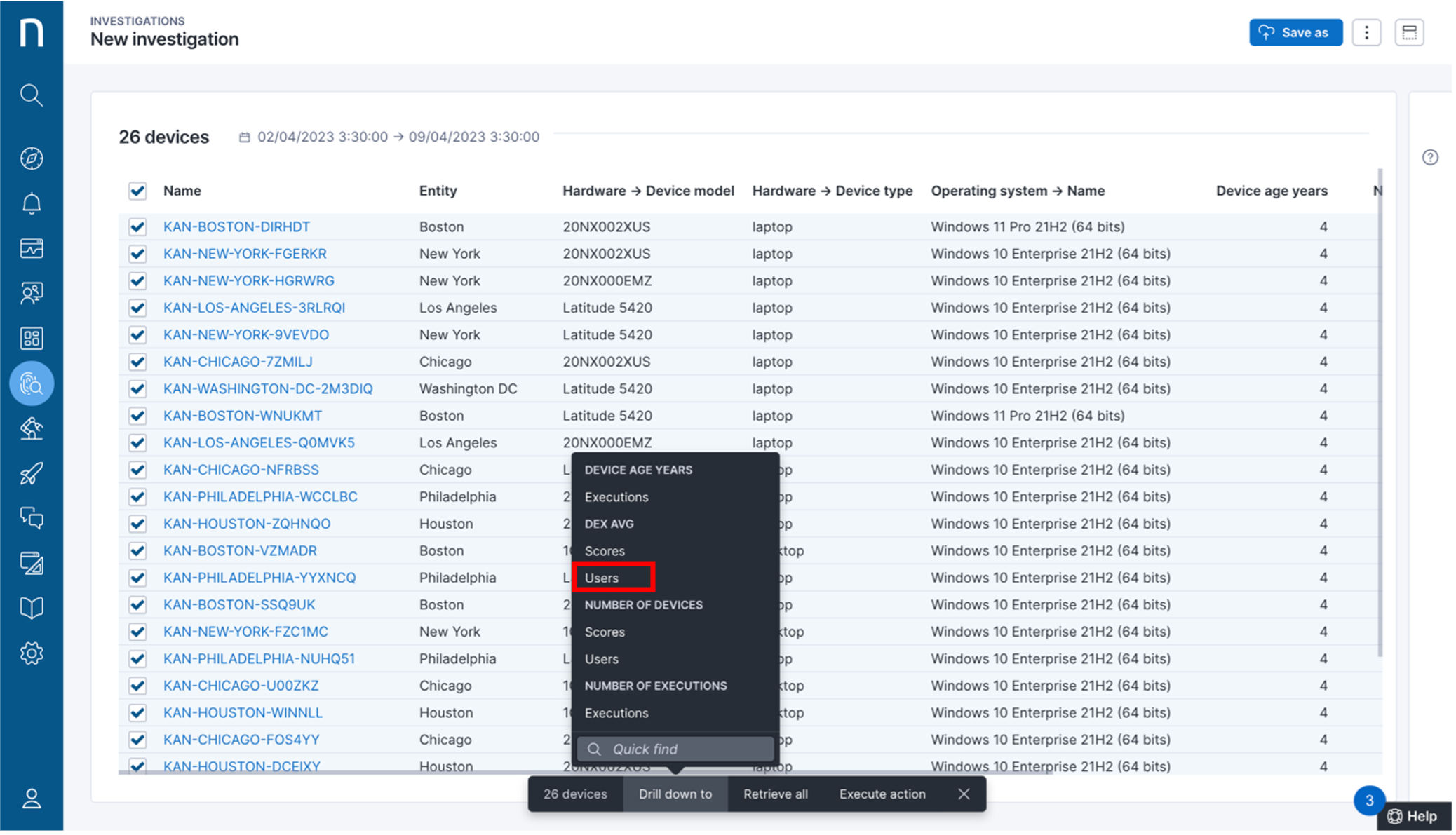Open the settings gear in sidebar
This screenshot has width=1456, height=835.
tap(31, 653)
